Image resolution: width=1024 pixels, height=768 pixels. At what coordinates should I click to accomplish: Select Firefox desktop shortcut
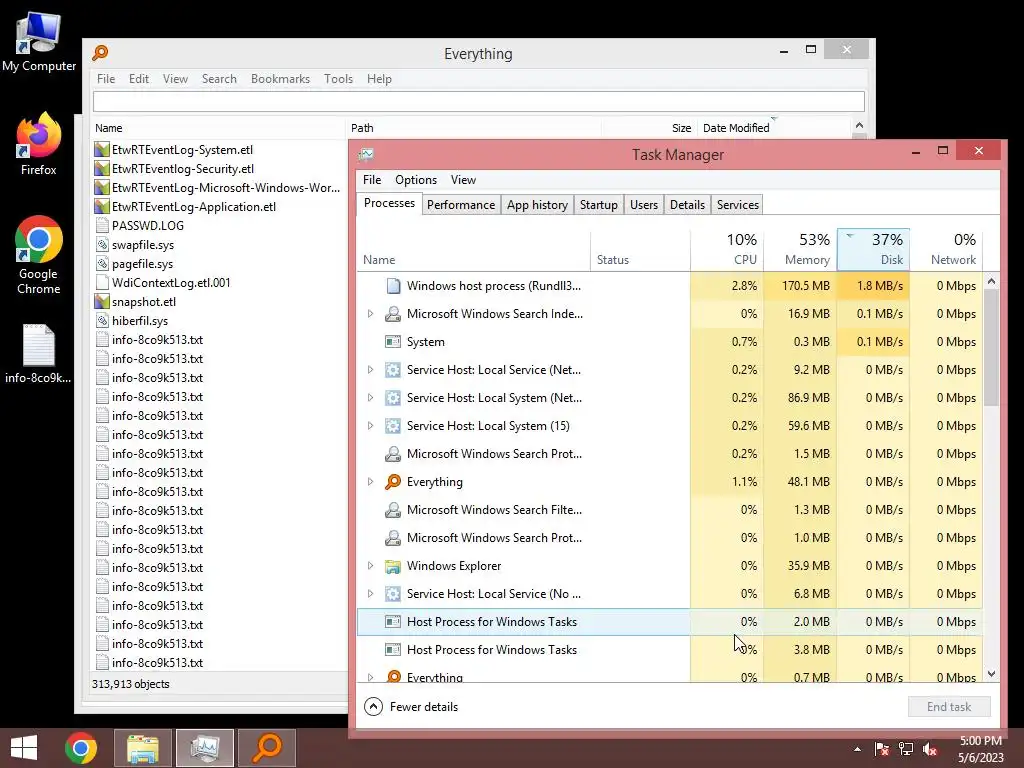(39, 144)
